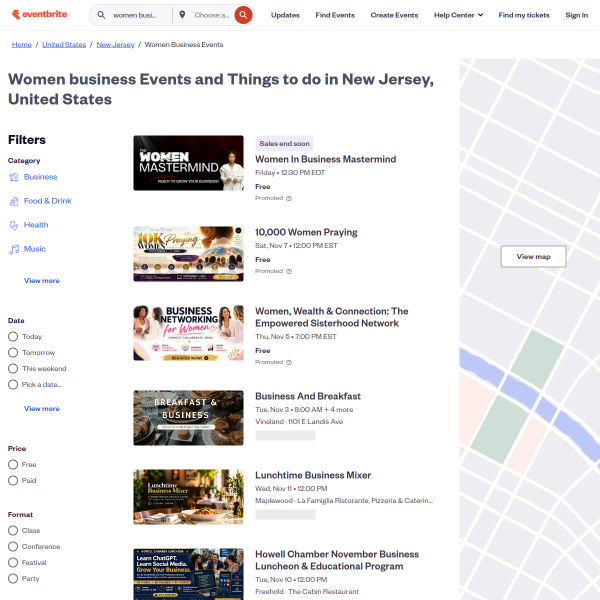Click Women Mastermind event thumbnail
Screen dimensions: 600x600
click(x=188, y=163)
